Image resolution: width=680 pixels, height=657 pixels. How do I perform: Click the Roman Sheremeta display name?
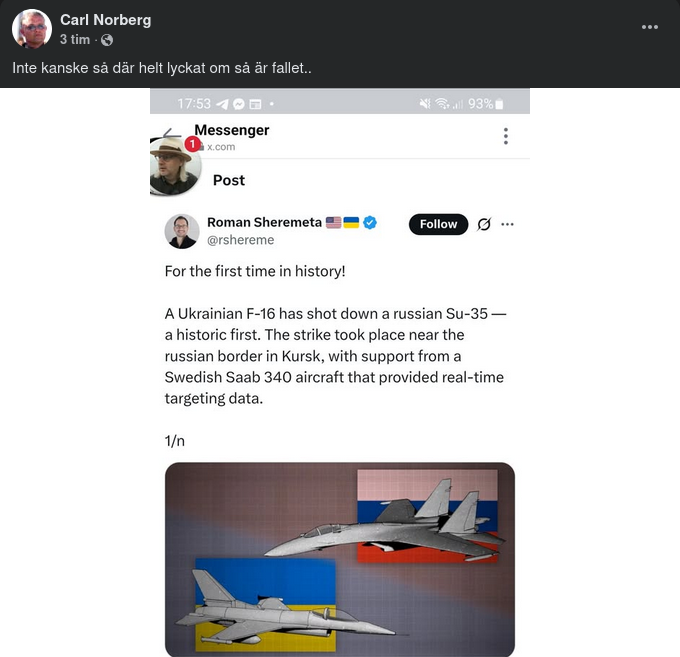click(x=265, y=222)
